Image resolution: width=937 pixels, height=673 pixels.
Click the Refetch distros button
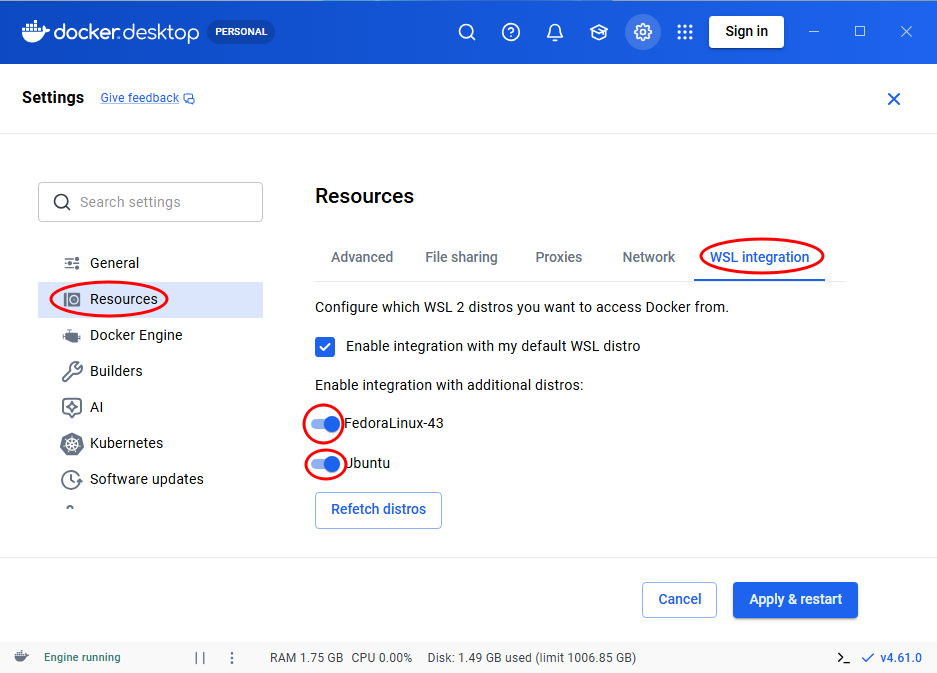[x=378, y=510]
